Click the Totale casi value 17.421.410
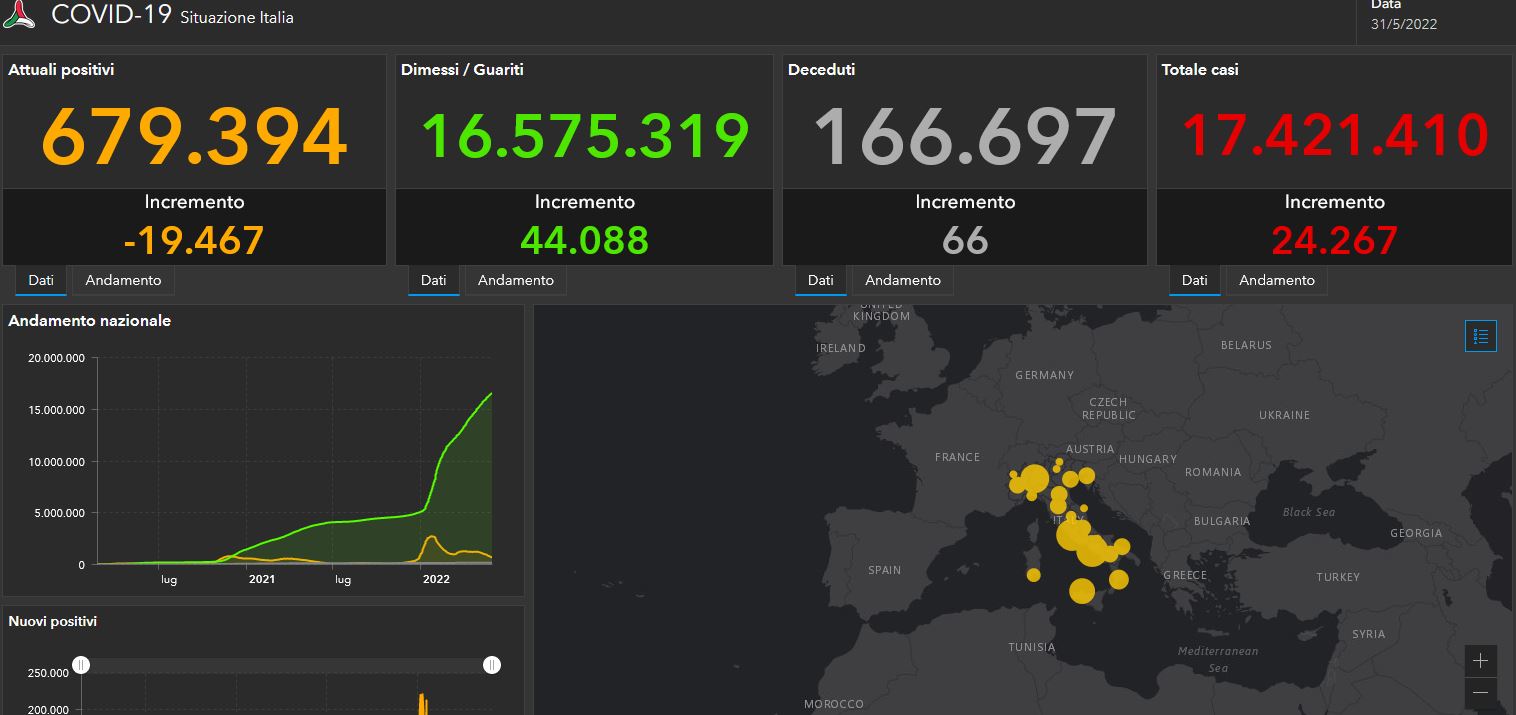 (x=1335, y=136)
